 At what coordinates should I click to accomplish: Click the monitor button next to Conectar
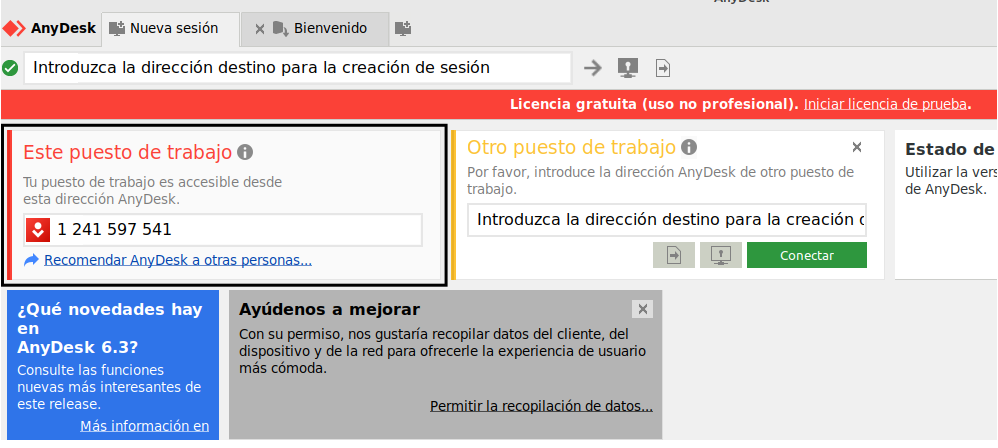[x=720, y=255]
